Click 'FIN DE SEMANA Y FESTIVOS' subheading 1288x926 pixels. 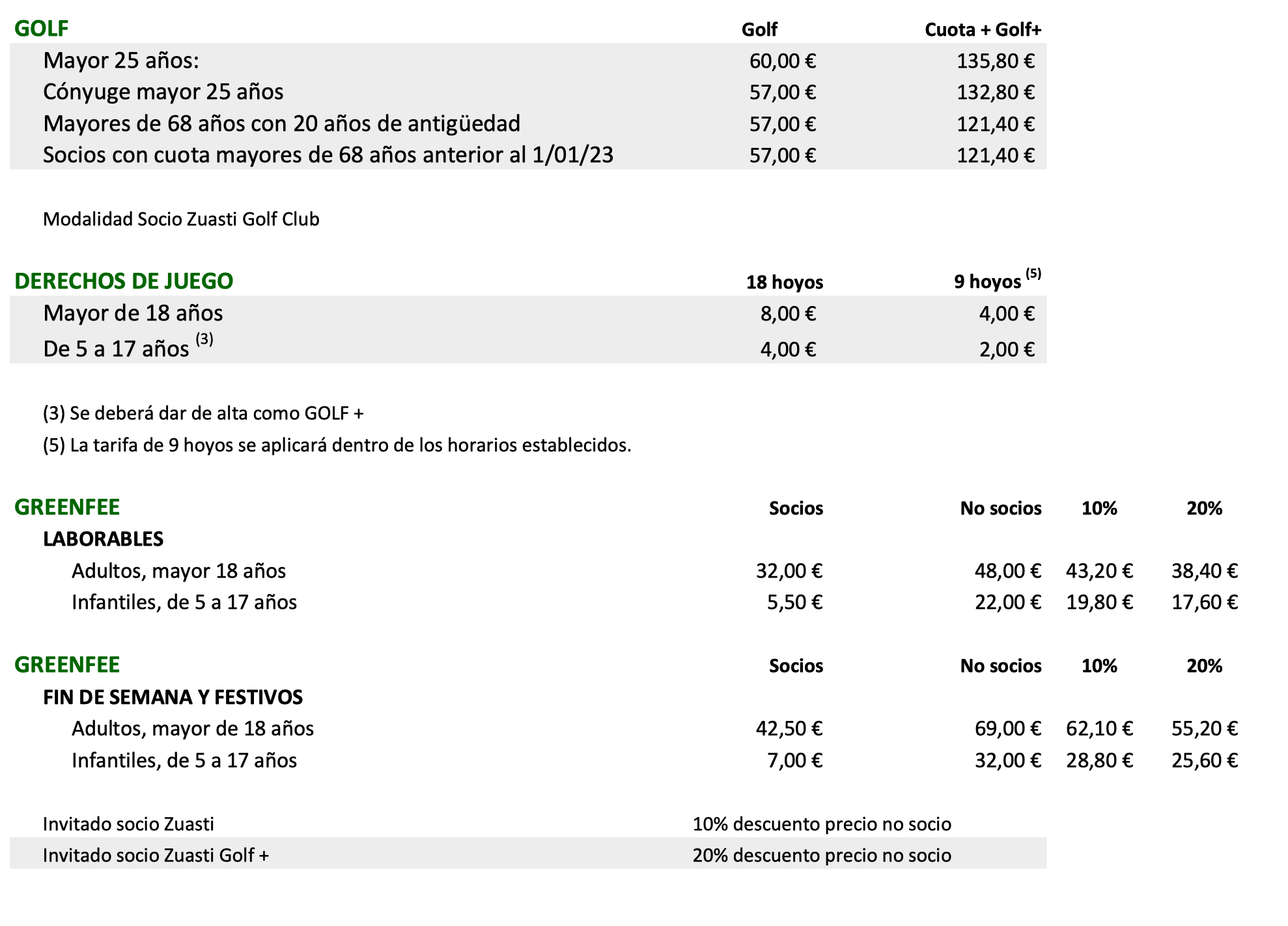pyautogui.click(x=173, y=697)
